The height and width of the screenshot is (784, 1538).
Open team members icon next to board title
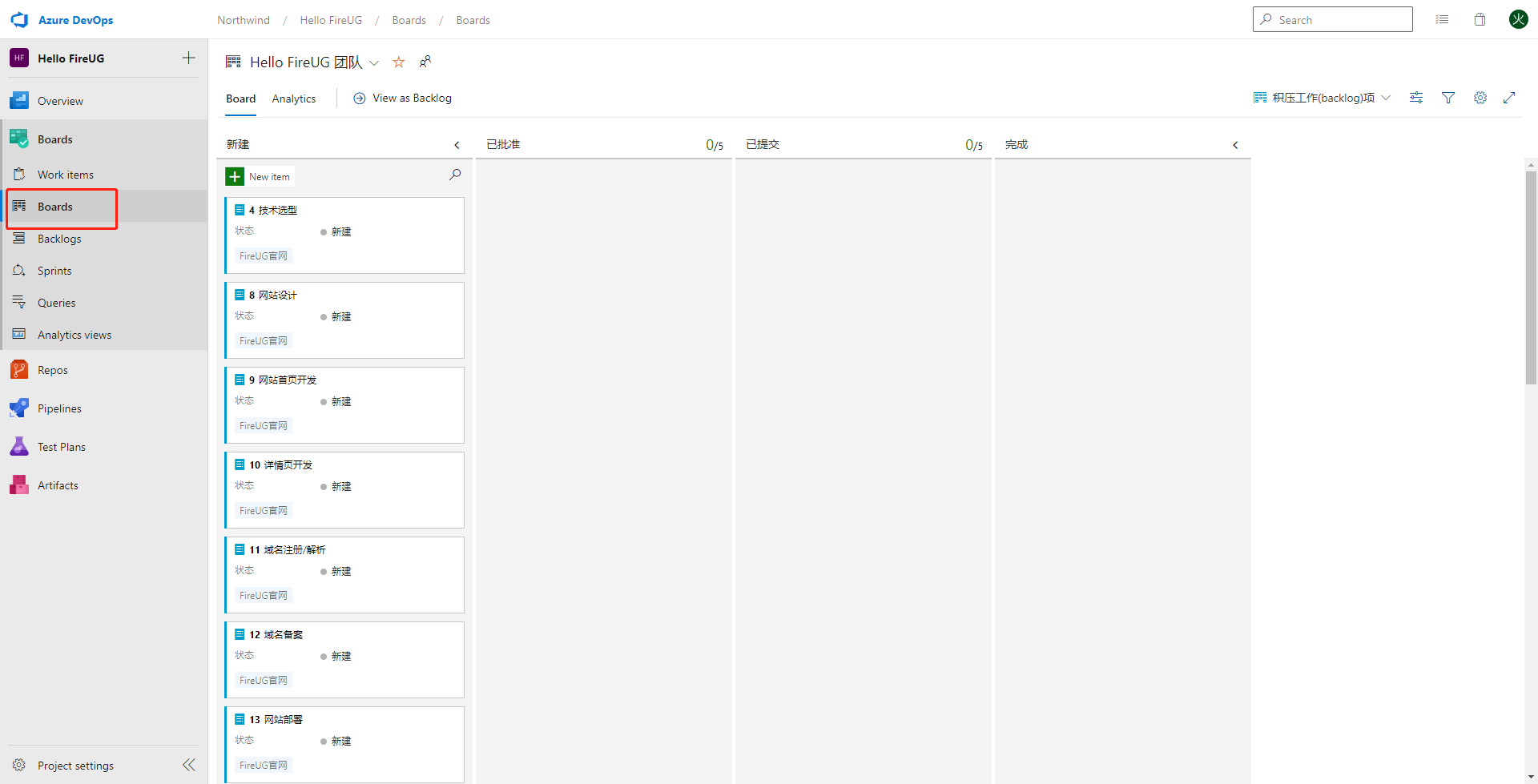point(425,62)
